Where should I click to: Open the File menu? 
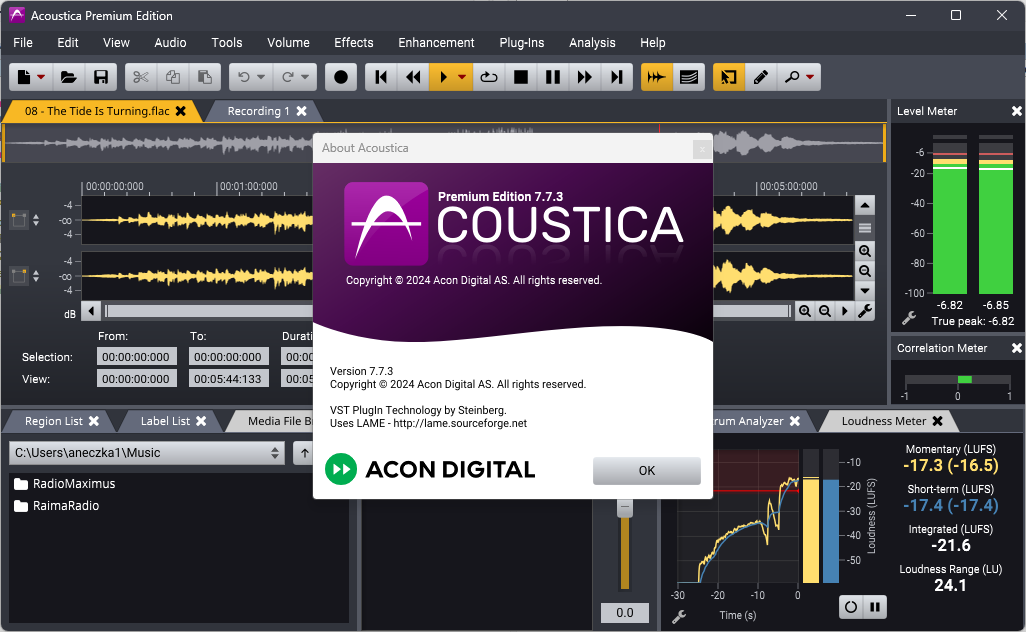pos(23,43)
